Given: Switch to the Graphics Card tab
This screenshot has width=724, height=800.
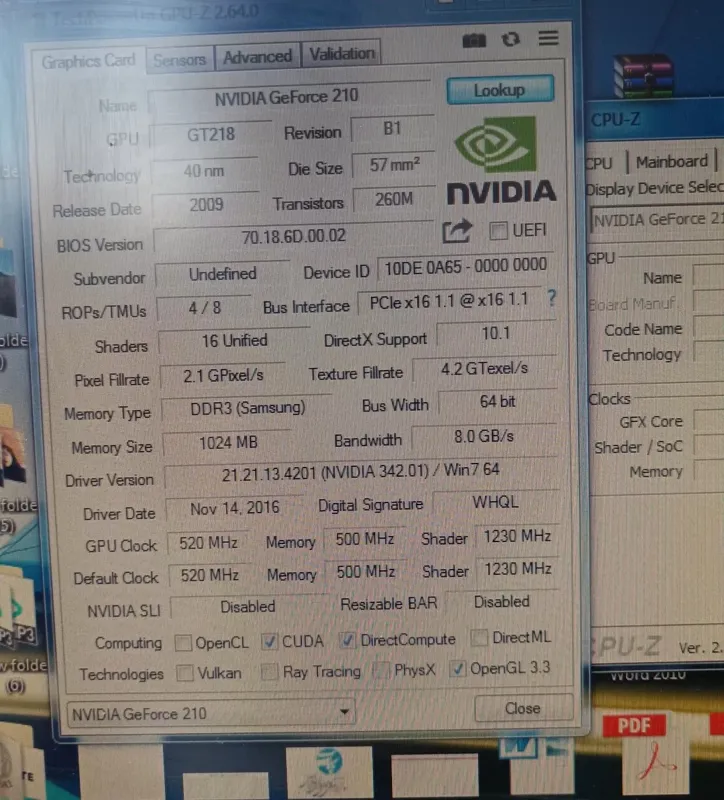Looking at the screenshot, I should tap(88, 61).
